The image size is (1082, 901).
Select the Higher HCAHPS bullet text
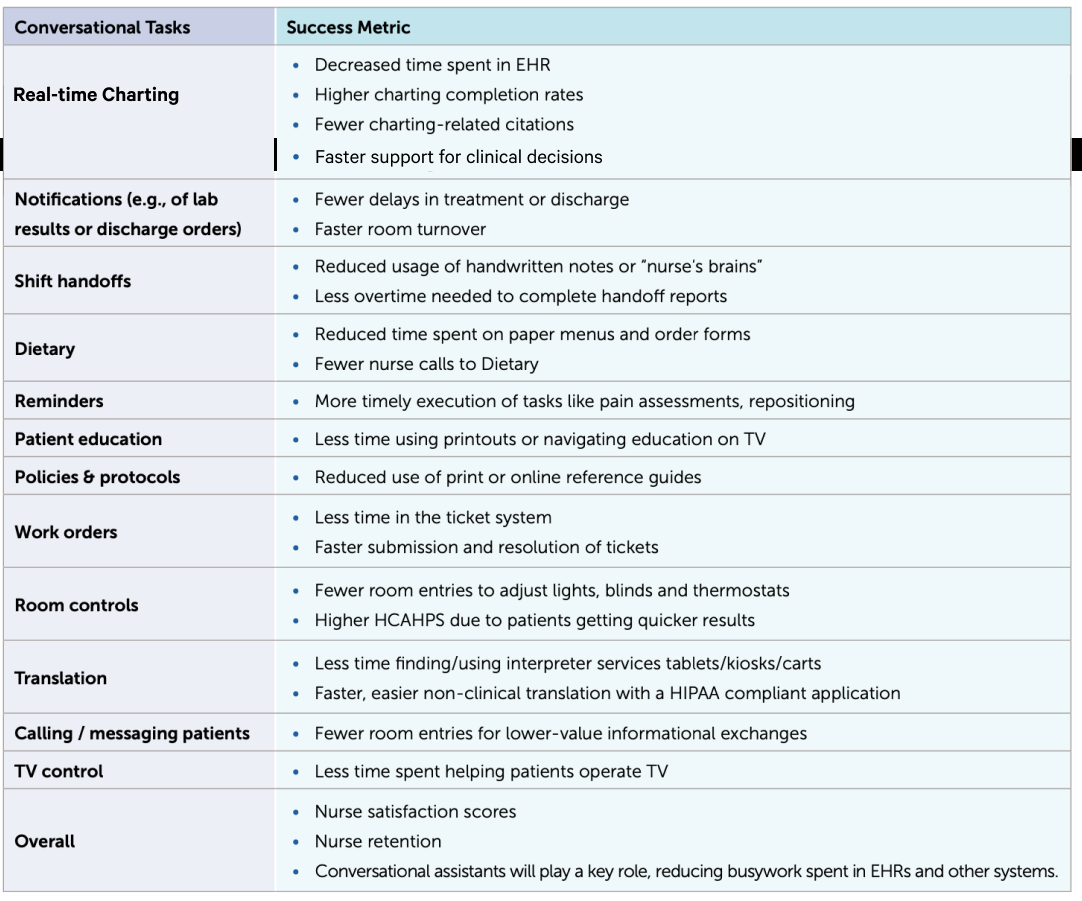(535, 620)
